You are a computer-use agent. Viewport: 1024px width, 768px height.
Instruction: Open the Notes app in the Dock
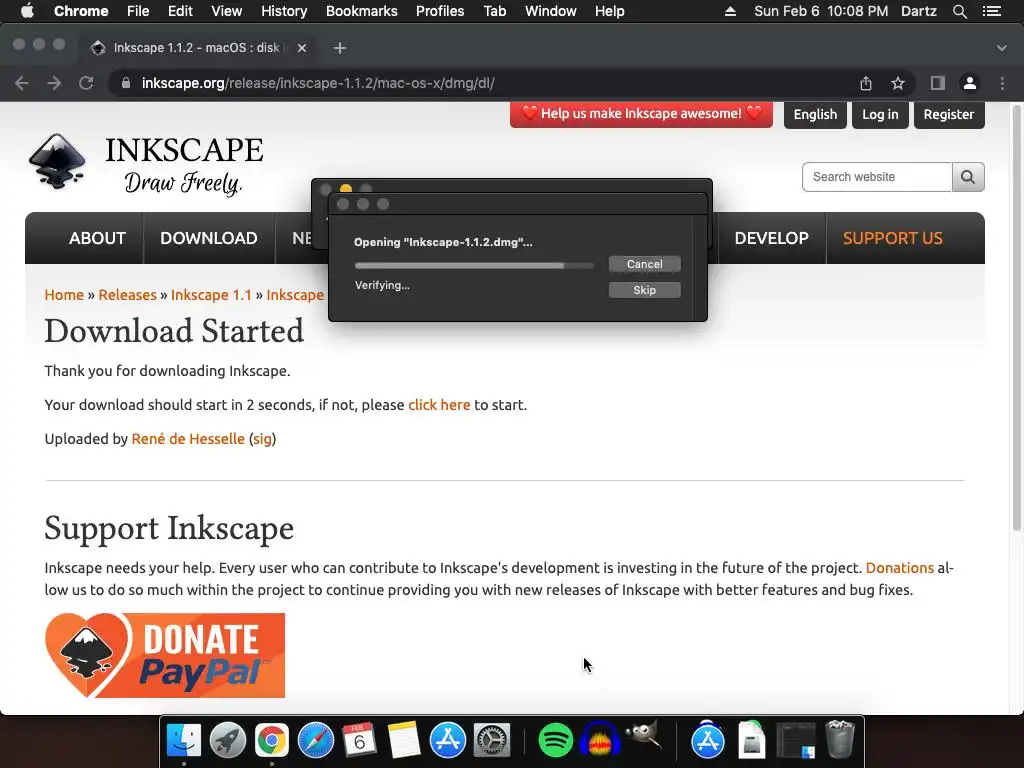(404, 741)
